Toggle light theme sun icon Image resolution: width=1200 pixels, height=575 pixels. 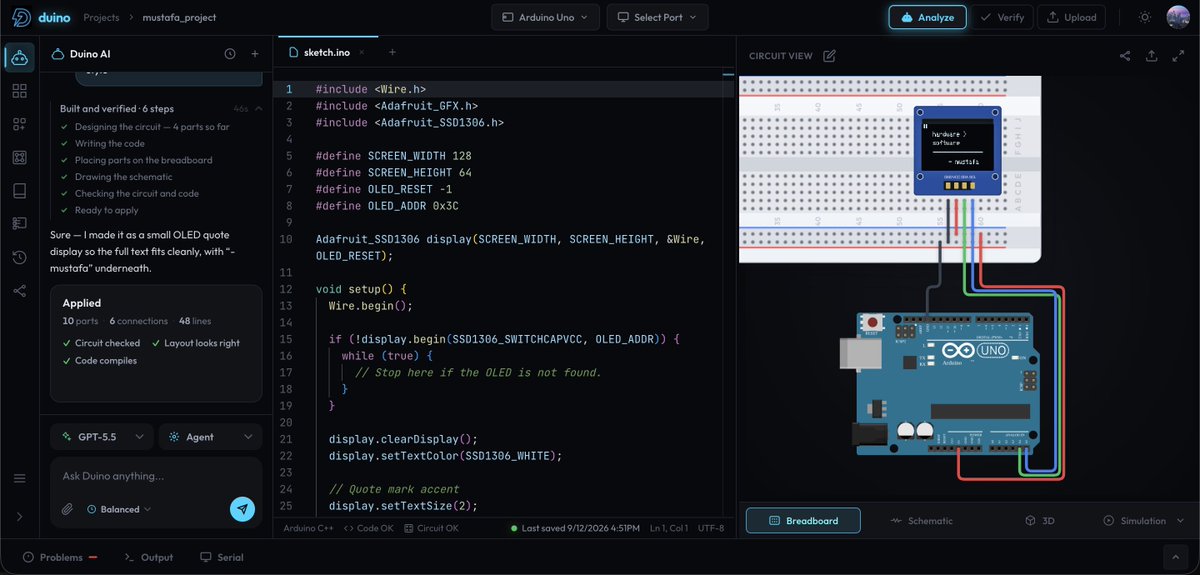[1145, 17]
